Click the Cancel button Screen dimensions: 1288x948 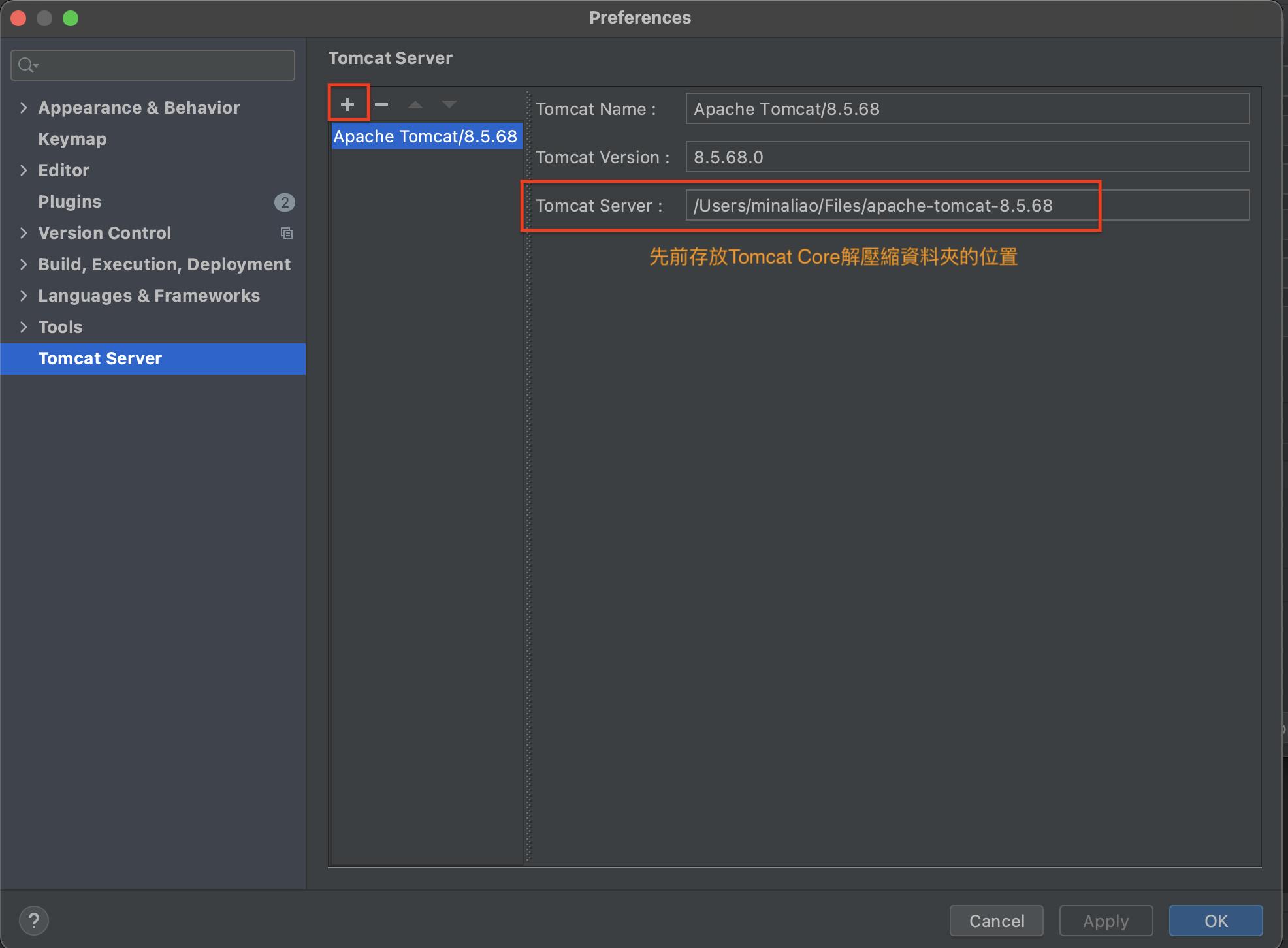(x=997, y=921)
